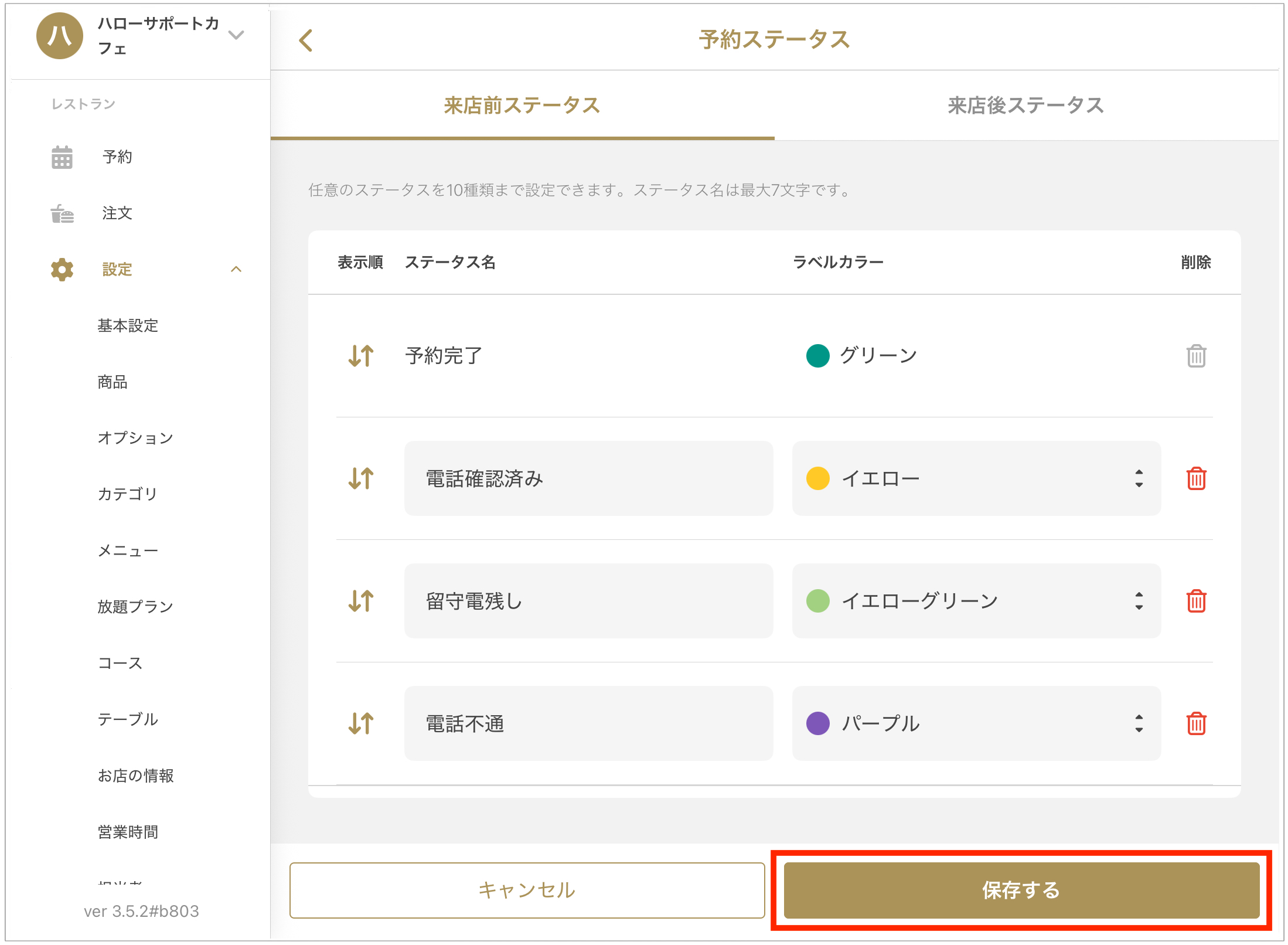Select the 来店前ステータス tab
The width and height of the screenshot is (1288, 945).
click(x=522, y=106)
